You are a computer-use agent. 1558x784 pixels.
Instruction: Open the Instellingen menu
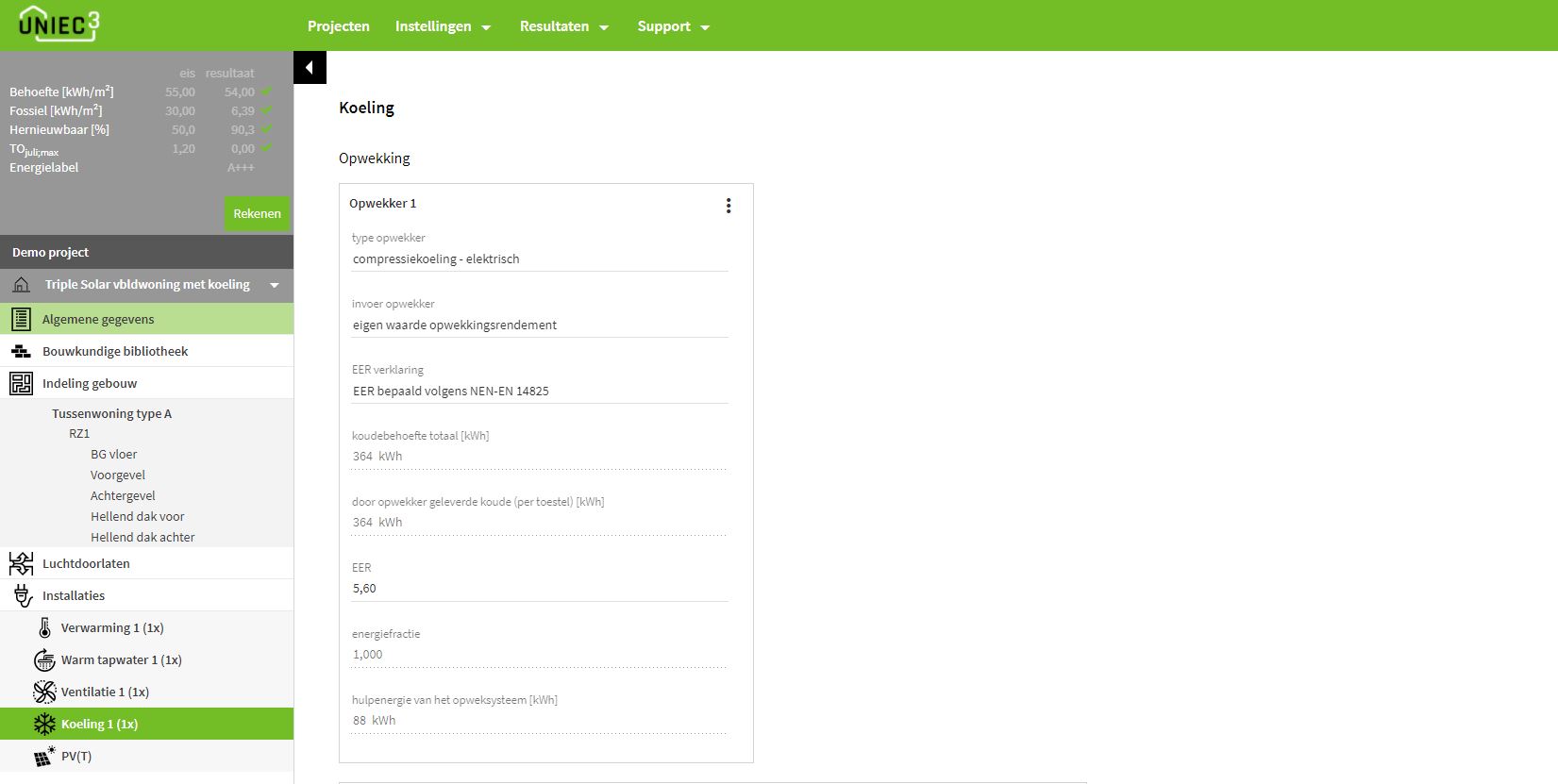tap(443, 26)
